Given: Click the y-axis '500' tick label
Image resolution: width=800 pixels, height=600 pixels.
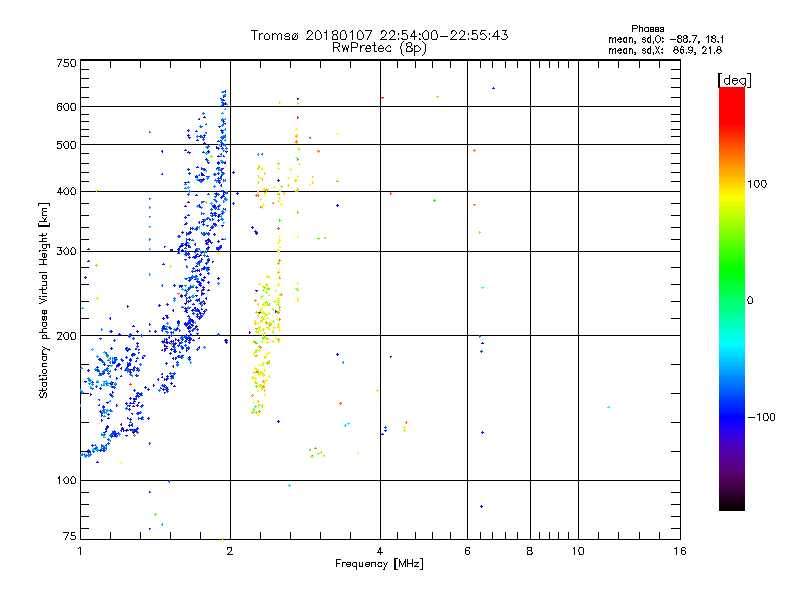Looking at the screenshot, I should 67,145.
